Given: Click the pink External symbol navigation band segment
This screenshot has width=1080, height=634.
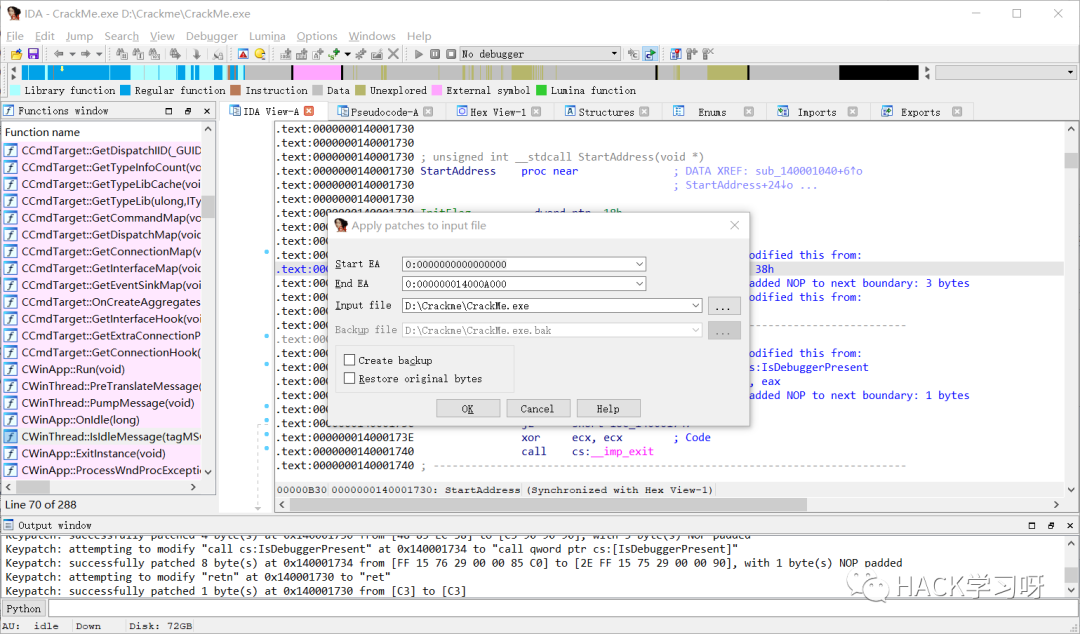Looking at the screenshot, I should [318, 72].
